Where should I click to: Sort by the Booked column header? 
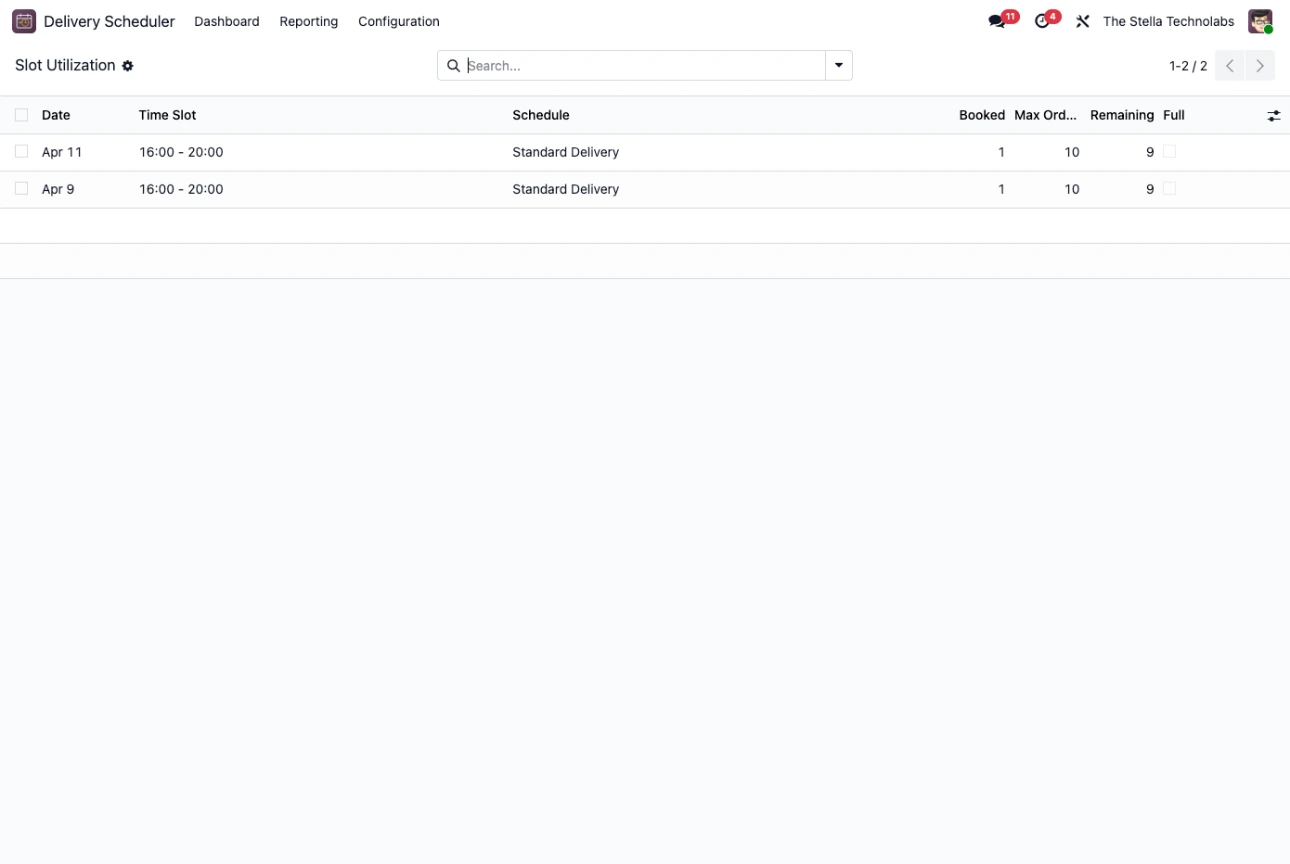[x=981, y=115]
